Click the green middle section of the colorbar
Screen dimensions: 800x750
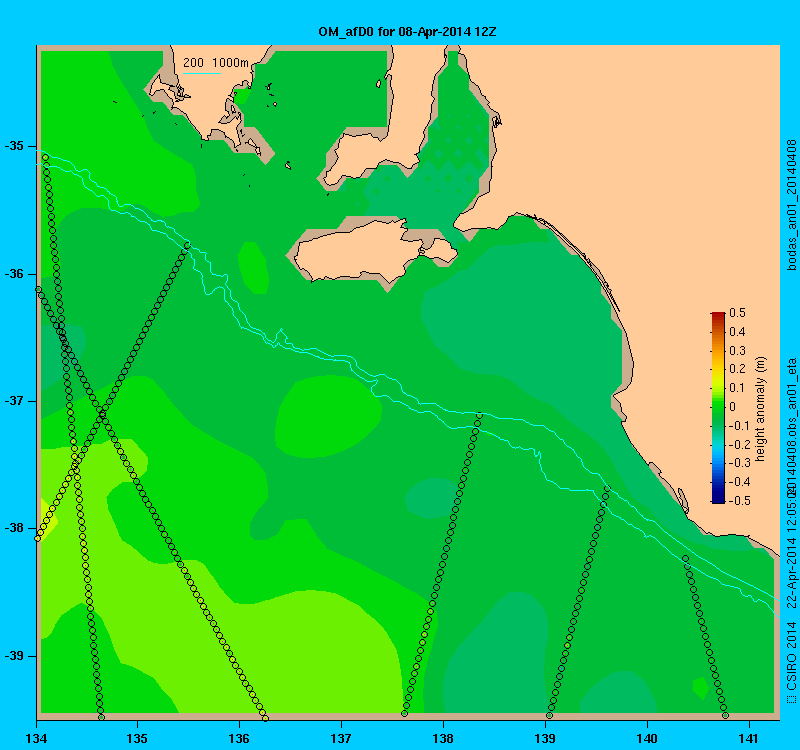[718, 408]
